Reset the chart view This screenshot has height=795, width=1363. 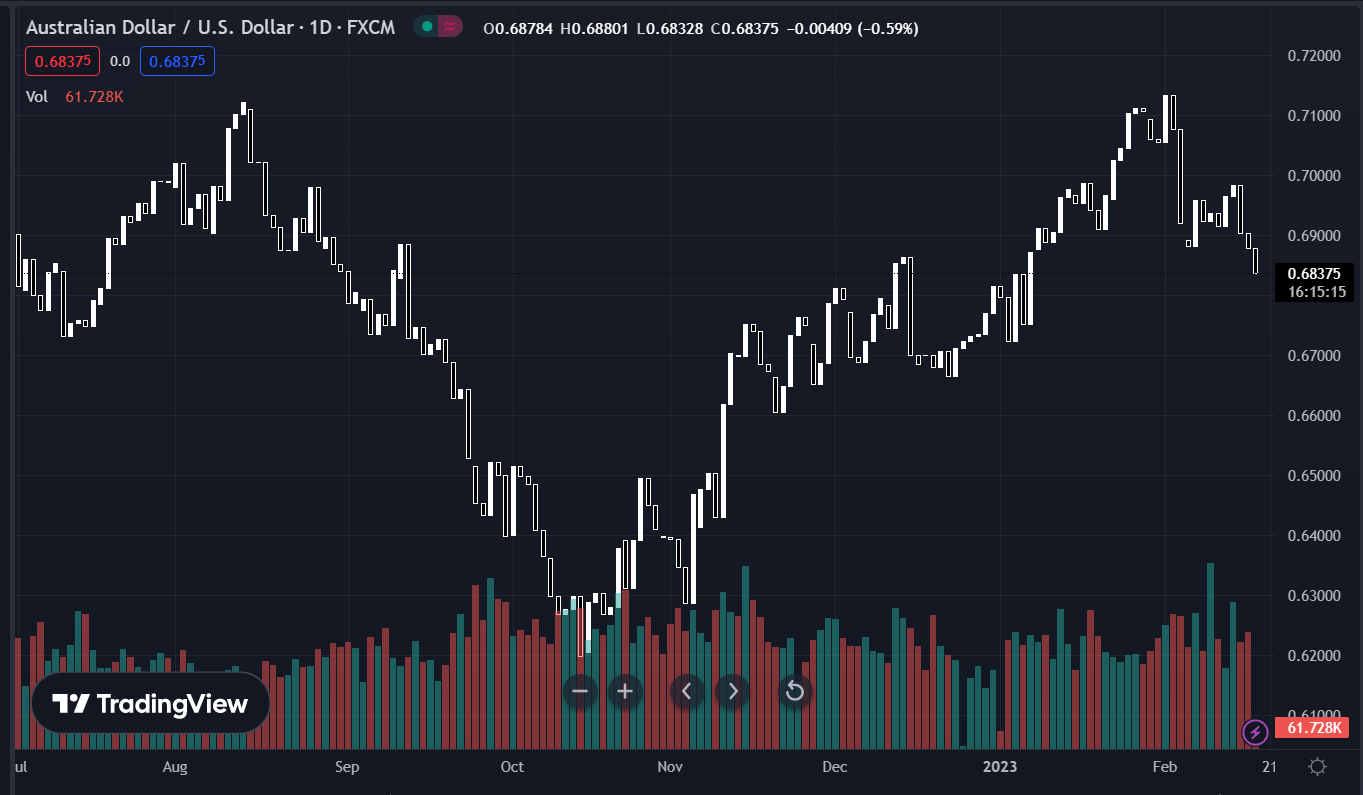[794, 691]
